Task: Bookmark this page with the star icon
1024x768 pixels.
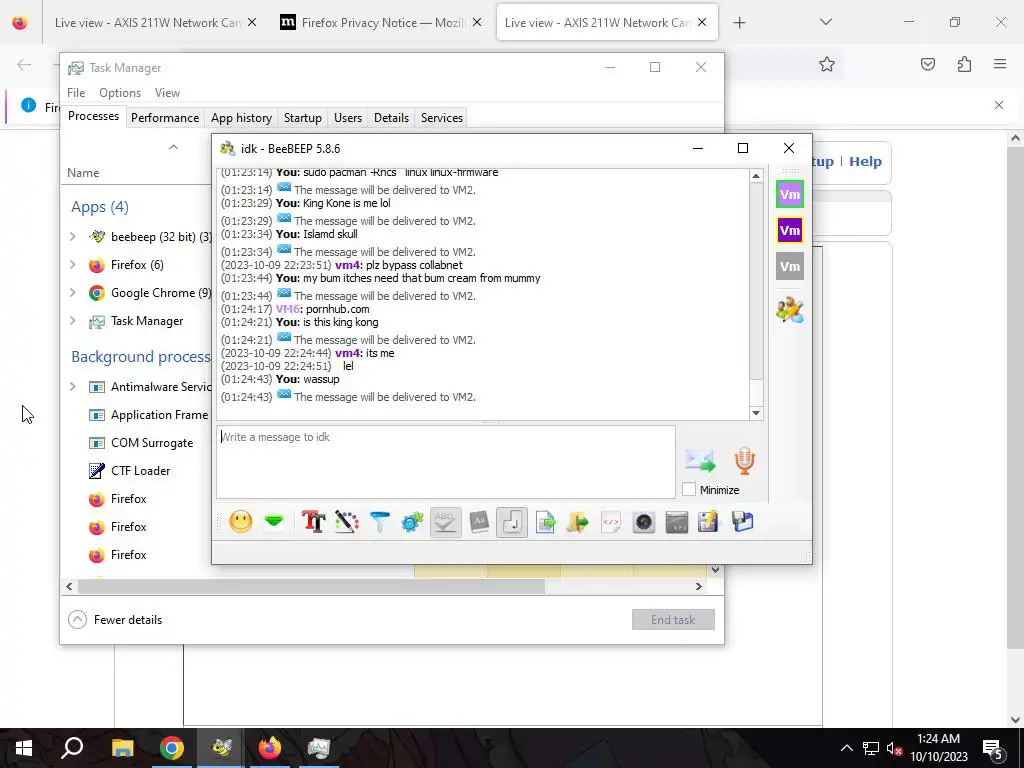Action: click(x=827, y=64)
